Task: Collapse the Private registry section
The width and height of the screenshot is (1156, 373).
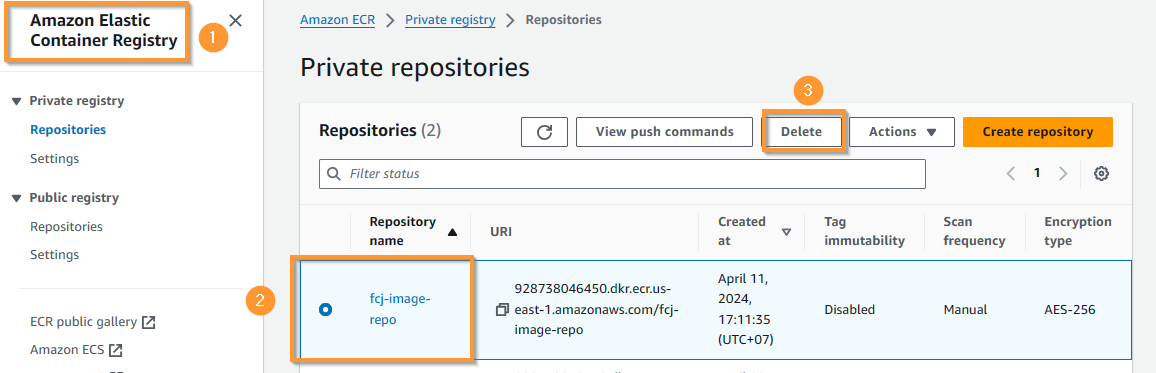Action: pyautogui.click(x=17, y=101)
